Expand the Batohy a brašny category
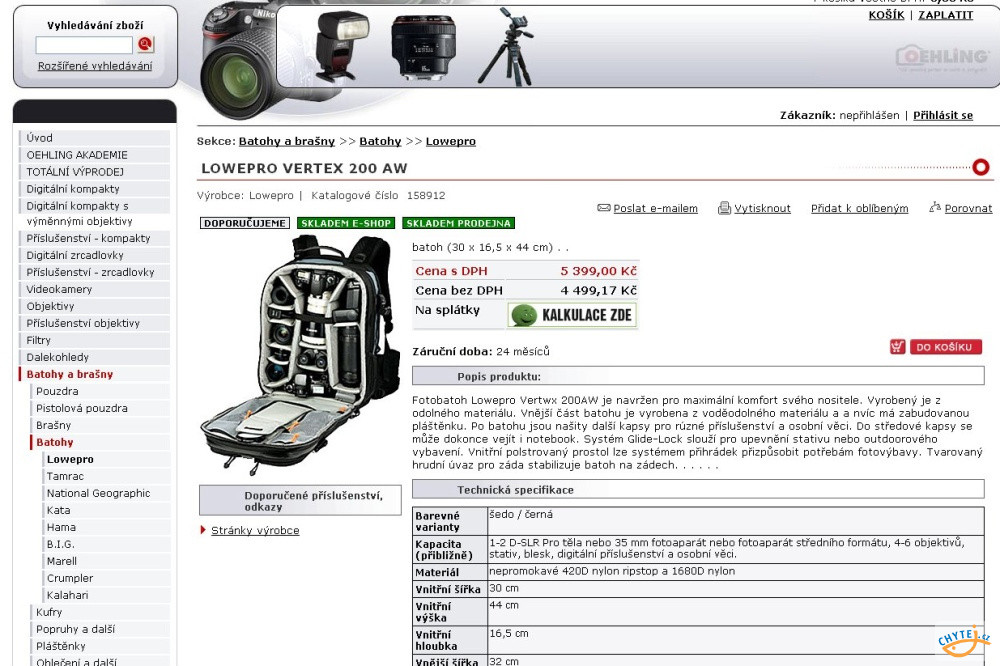 click(70, 374)
